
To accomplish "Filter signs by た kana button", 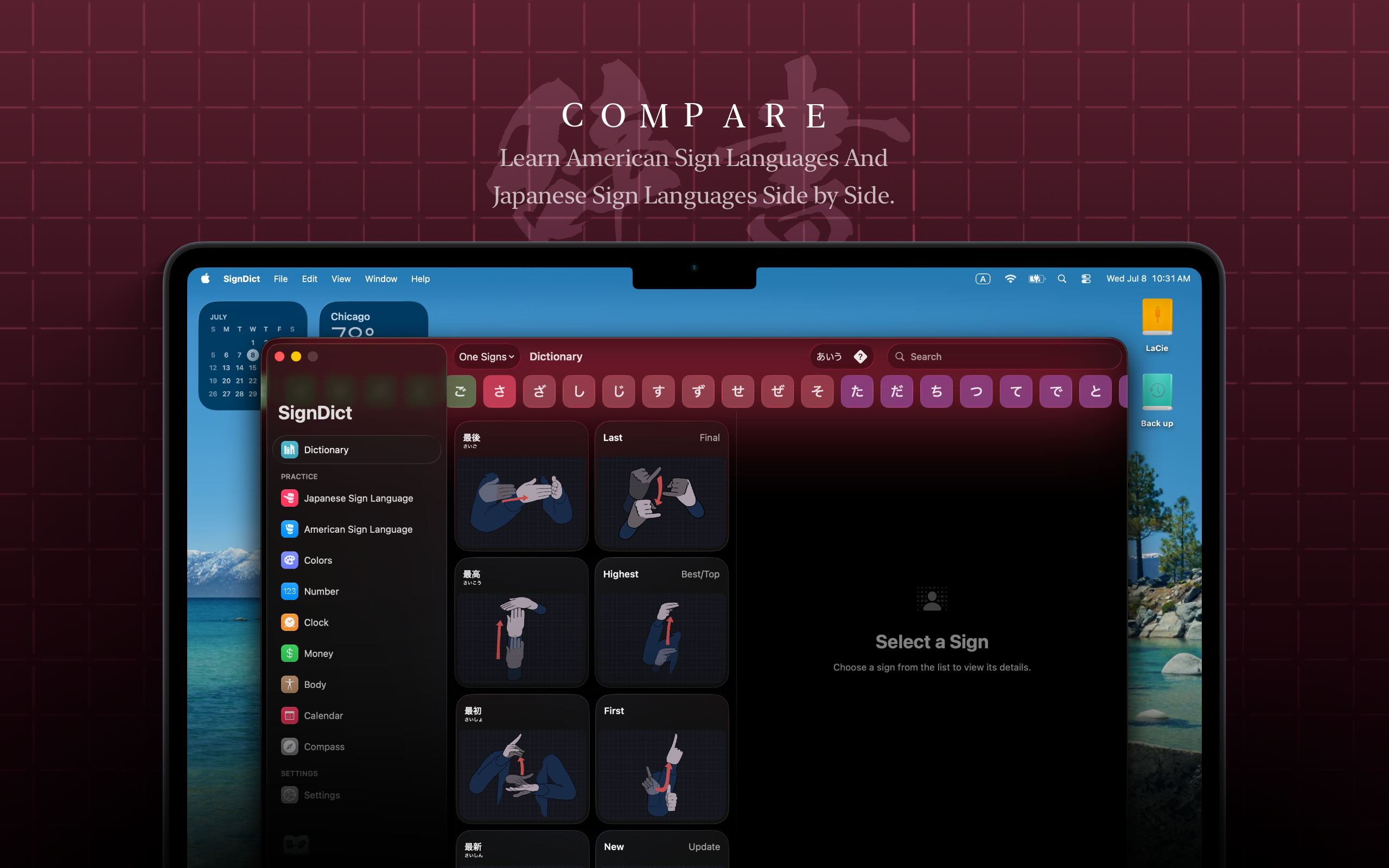I will [x=857, y=392].
